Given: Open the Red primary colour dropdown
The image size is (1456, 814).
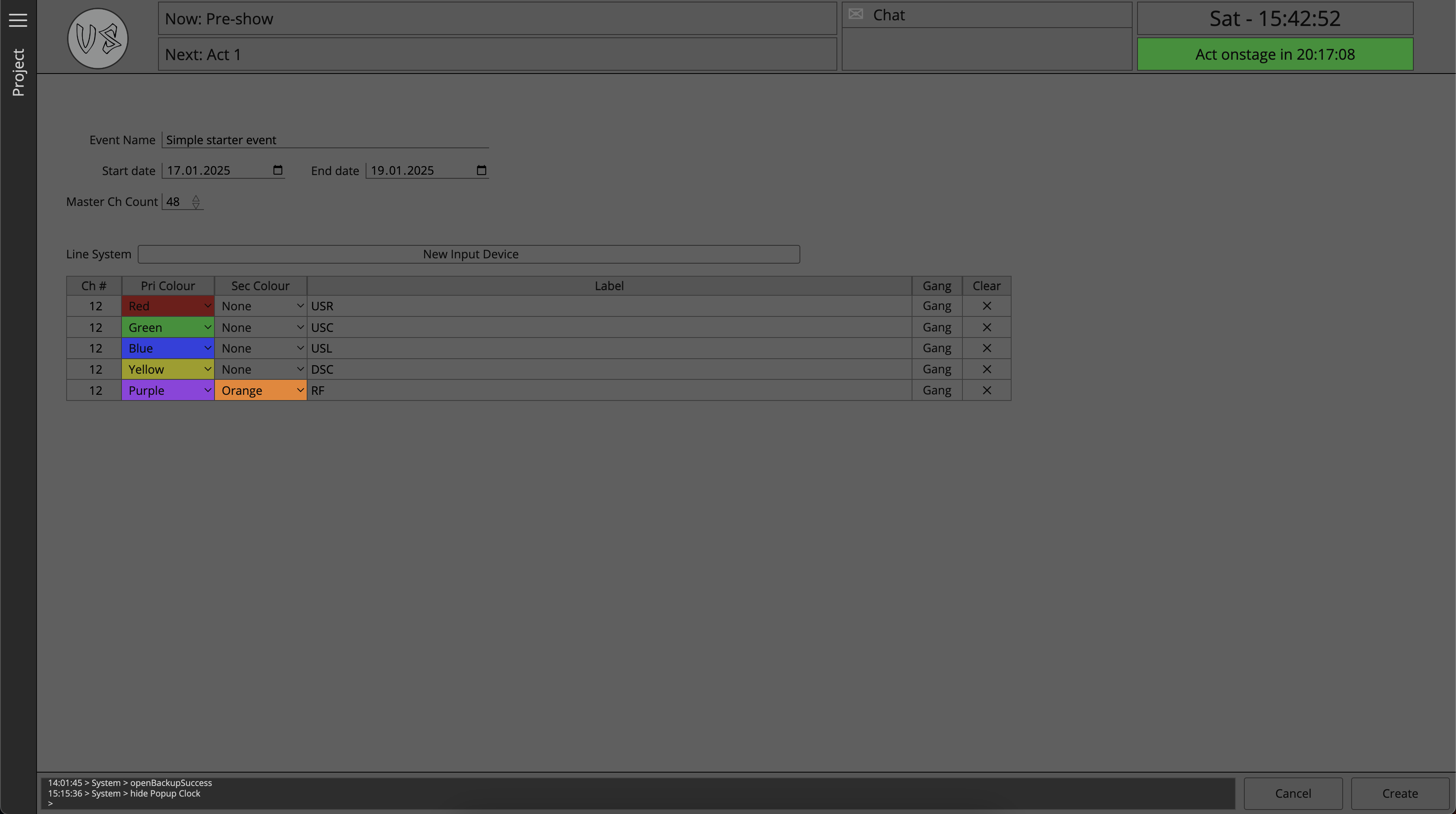Looking at the screenshot, I should coord(168,306).
